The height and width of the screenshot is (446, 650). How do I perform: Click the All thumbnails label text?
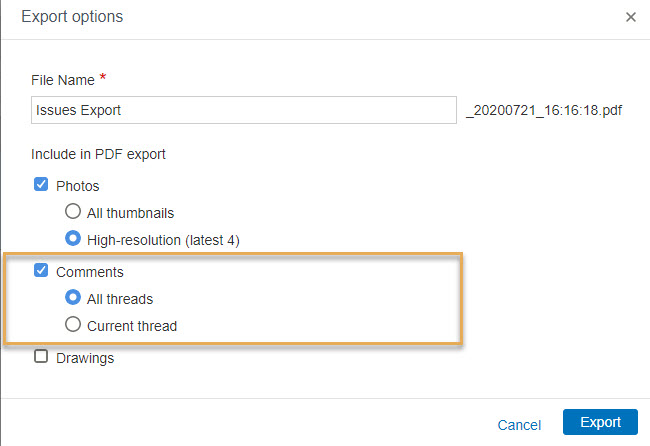click(131, 213)
